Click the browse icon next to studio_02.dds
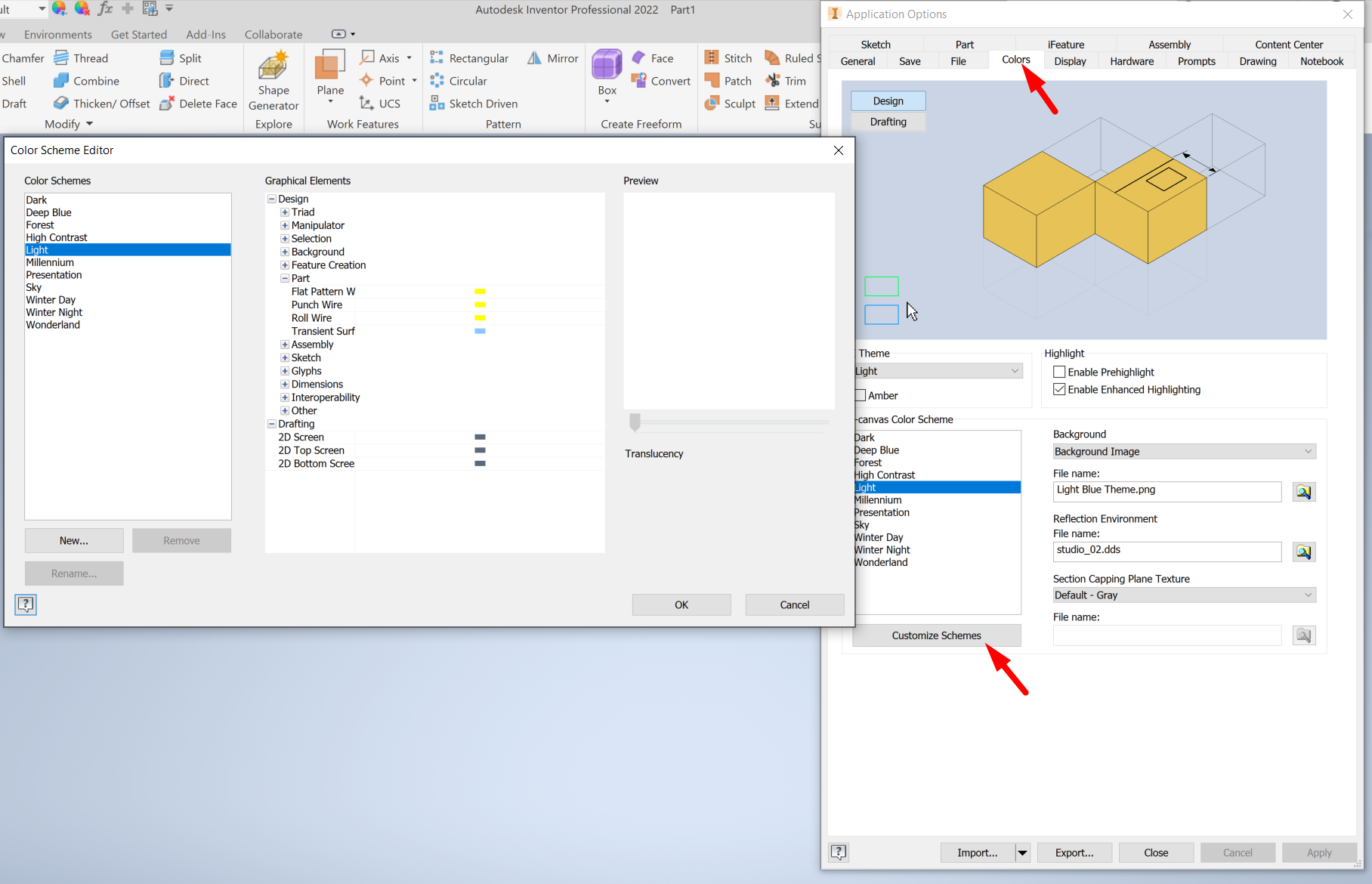1372x884 pixels. (1303, 552)
